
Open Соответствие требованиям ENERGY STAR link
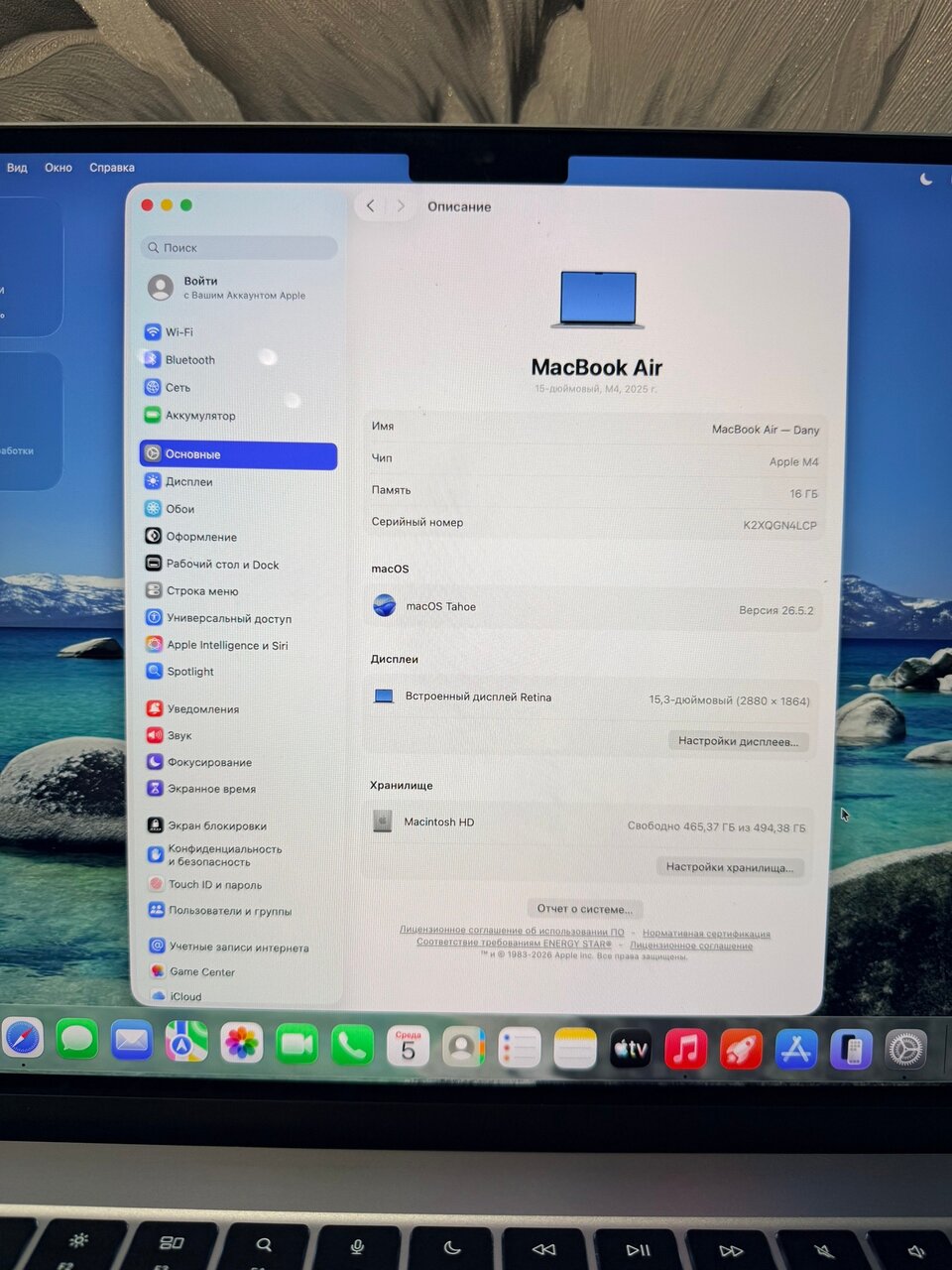click(514, 943)
